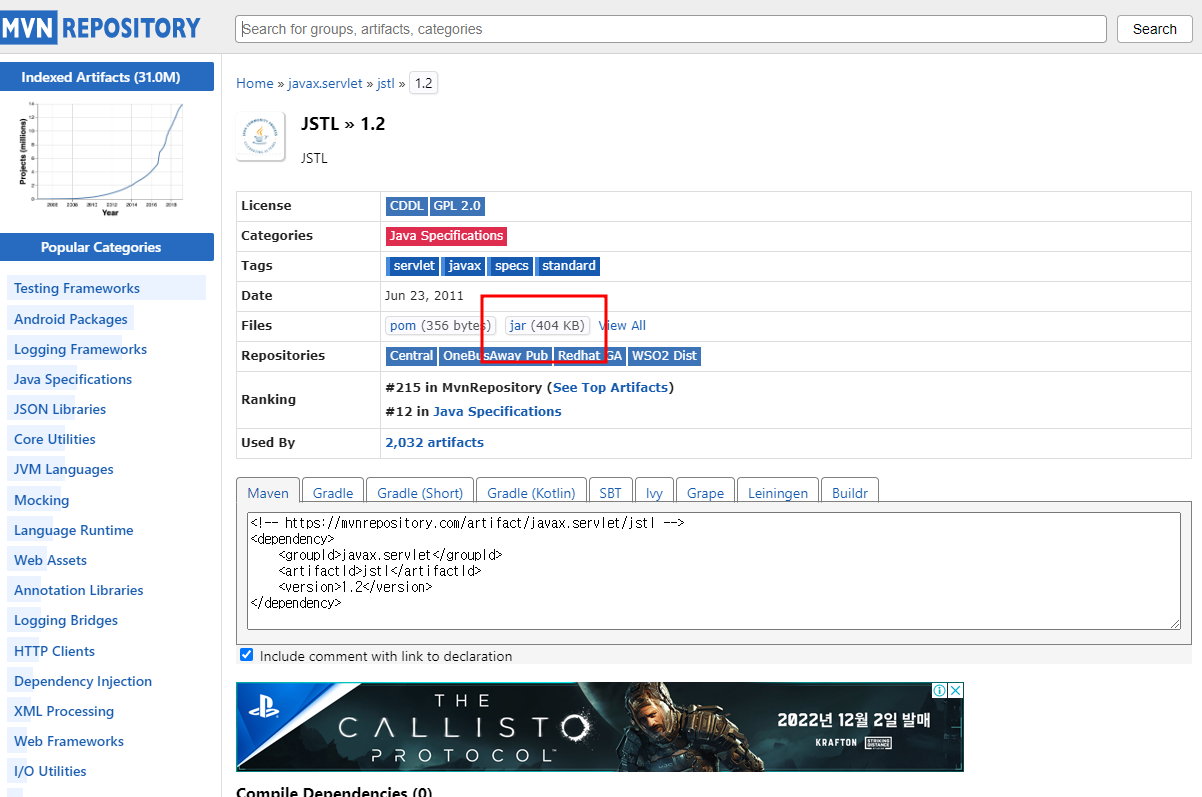Screen dimensions: 1202x797
Task: Switch to the Grape tab
Action: [705, 492]
